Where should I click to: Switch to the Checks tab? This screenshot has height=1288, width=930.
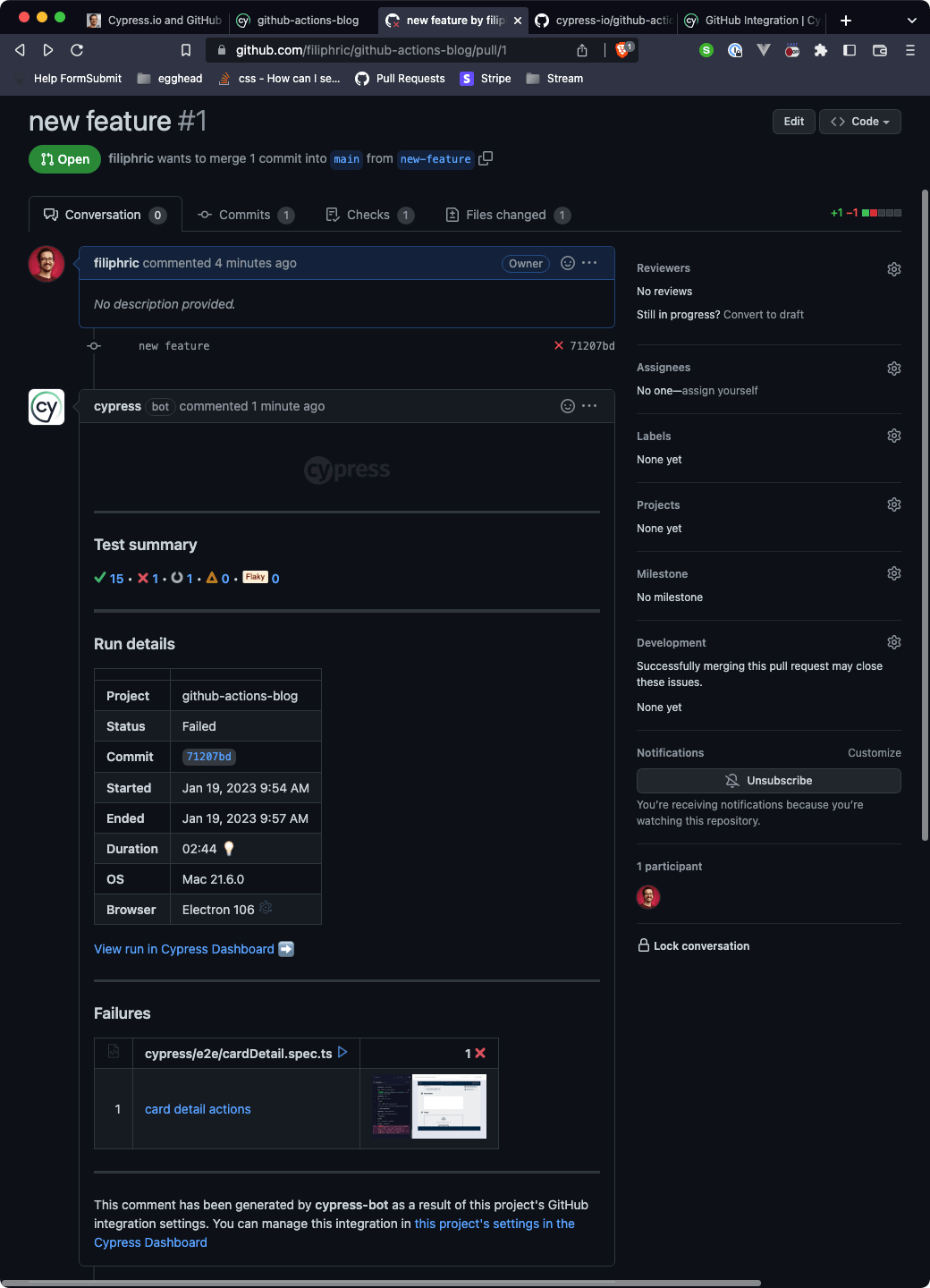coord(368,214)
